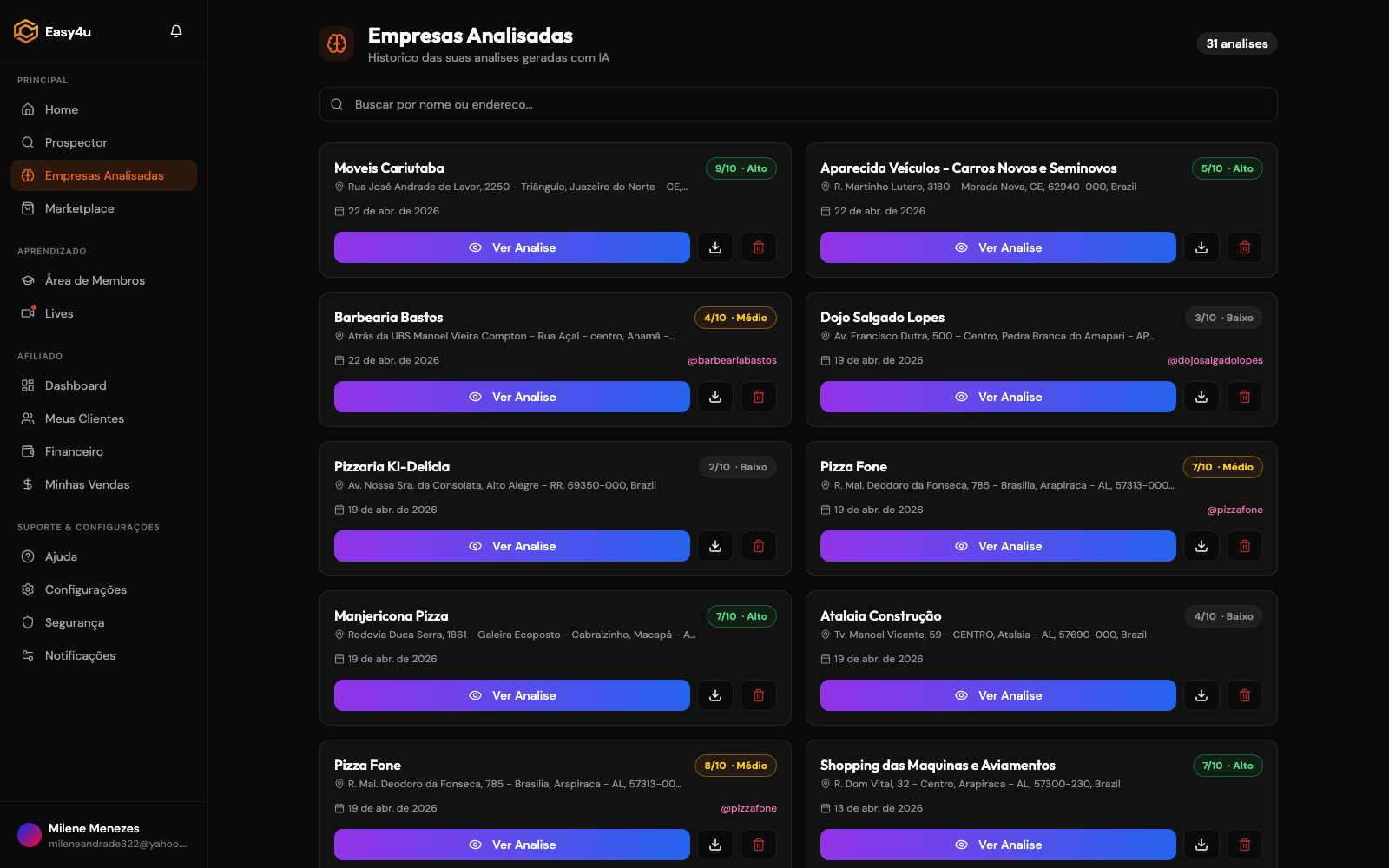This screenshot has width=1389, height=868.
Task: Click Ver Analise for Barbearia Bastos
Action: (x=512, y=397)
